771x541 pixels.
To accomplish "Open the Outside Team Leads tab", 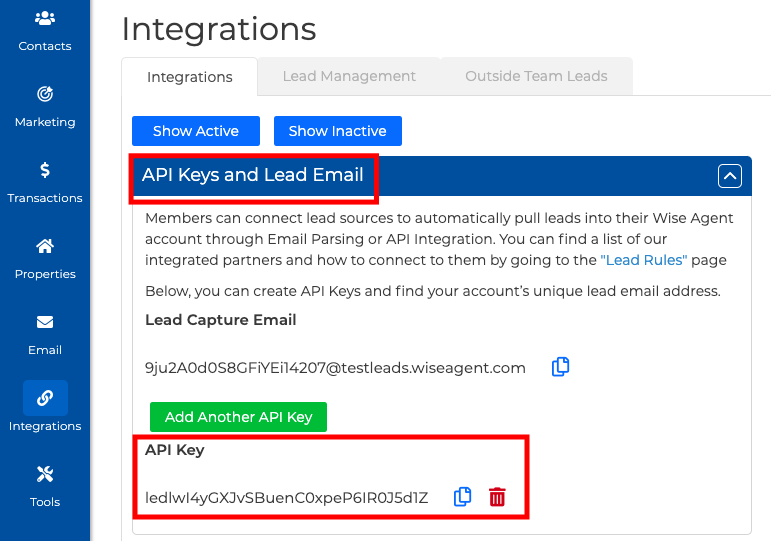I will (536, 76).
